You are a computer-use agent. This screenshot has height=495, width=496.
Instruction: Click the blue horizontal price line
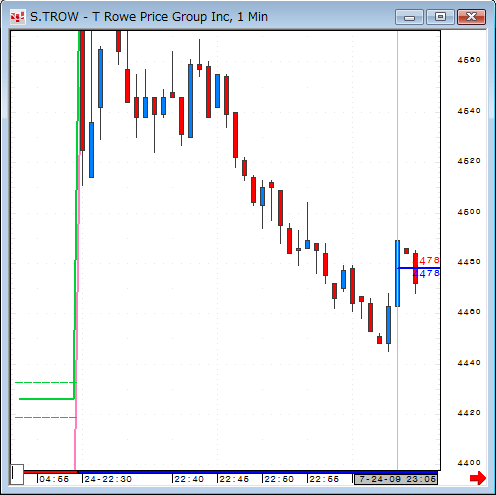419,268
